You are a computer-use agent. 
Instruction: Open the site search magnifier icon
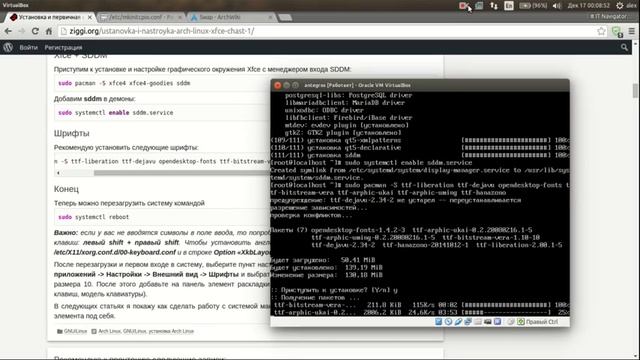pos(624,47)
